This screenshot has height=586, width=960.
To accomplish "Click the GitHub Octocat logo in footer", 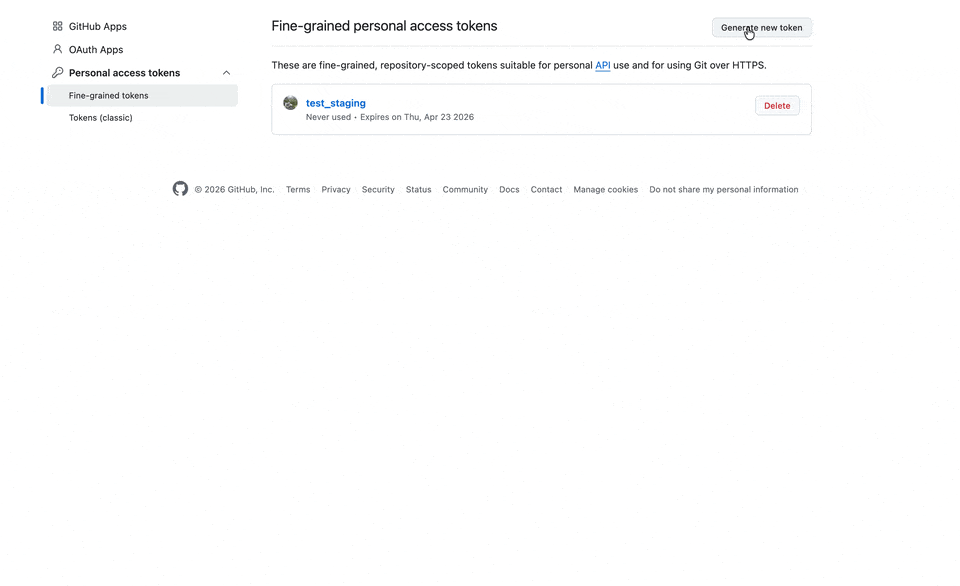I will coord(180,189).
